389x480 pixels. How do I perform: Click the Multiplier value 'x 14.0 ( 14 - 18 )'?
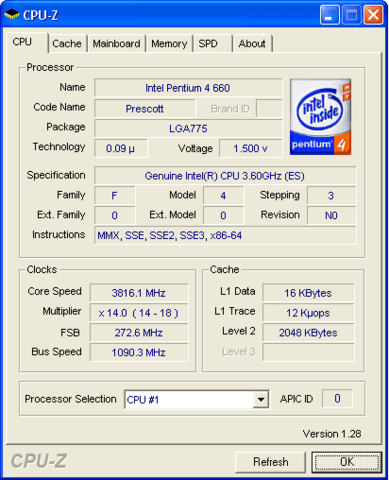(139, 313)
